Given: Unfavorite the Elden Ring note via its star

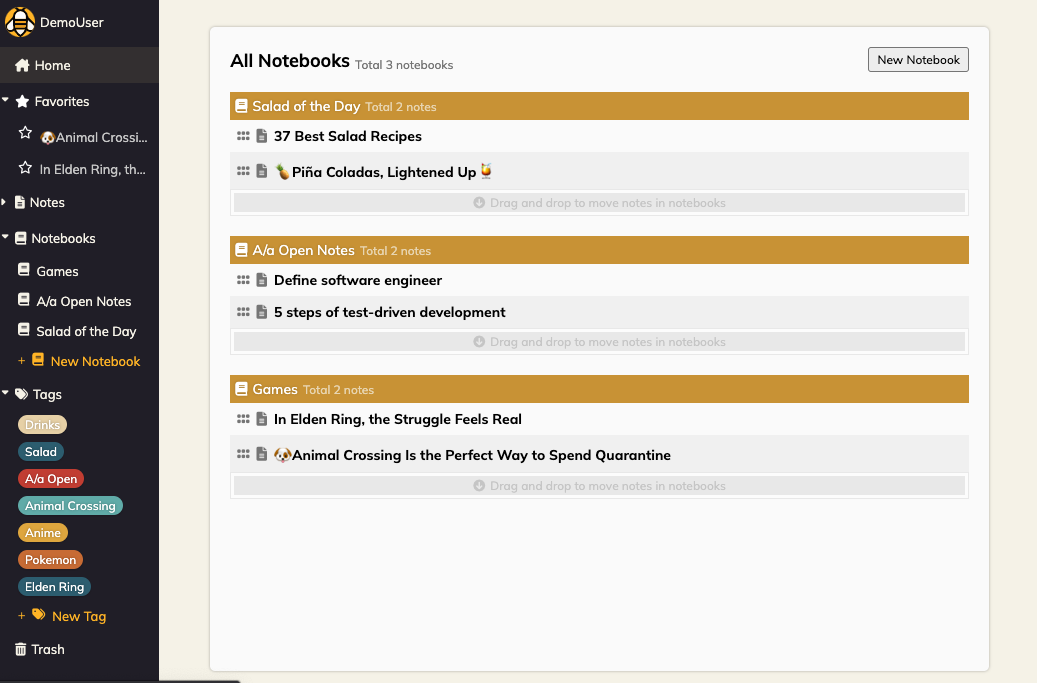Looking at the screenshot, I should (x=24, y=168).
